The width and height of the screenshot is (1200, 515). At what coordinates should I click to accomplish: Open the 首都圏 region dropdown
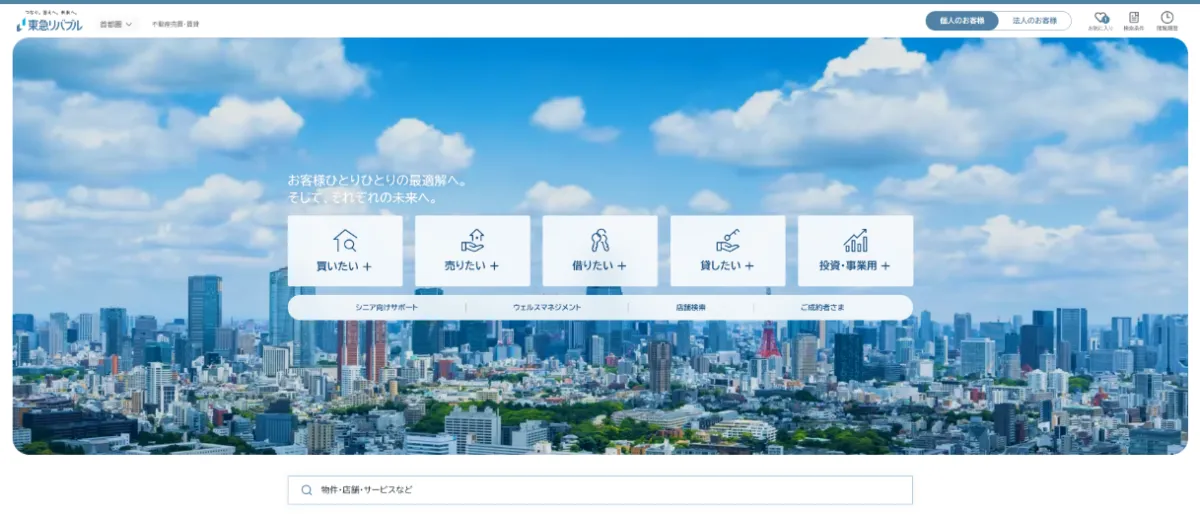[116, 24]
